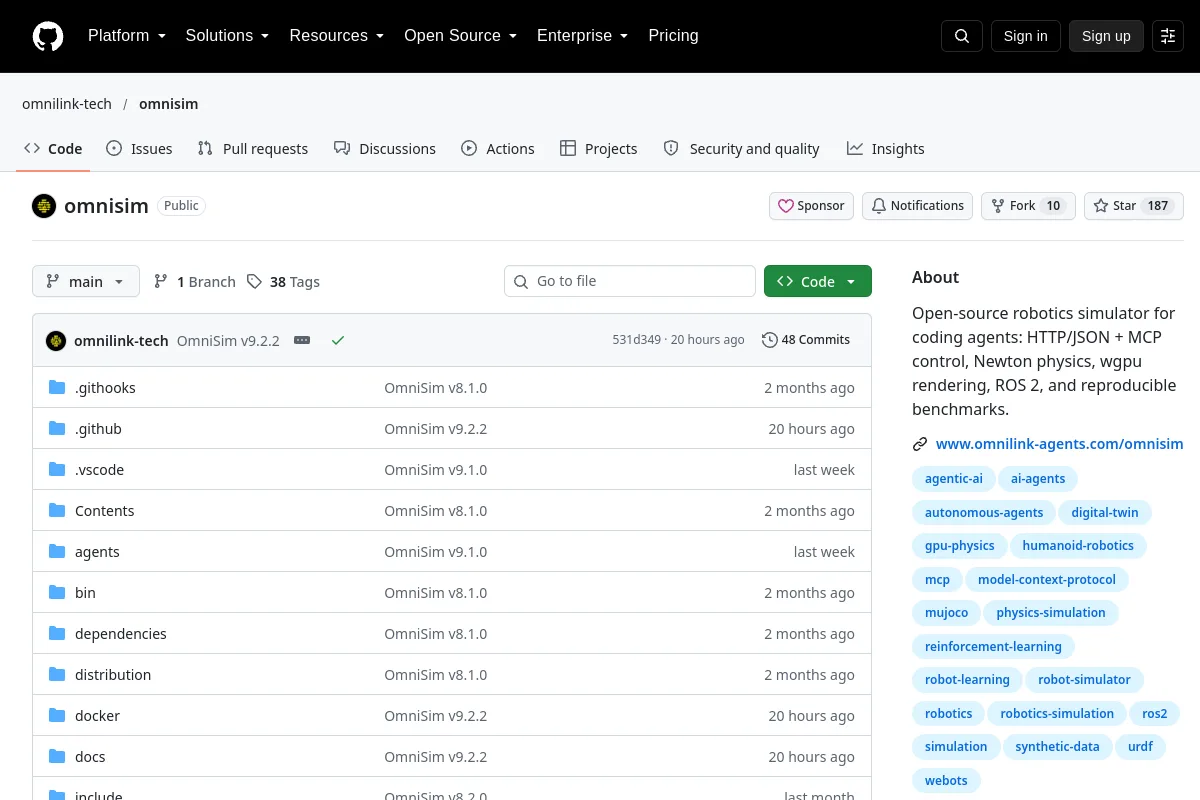The width and height of the screenshot is (1200, 800).
Task: View the 1 Branch link
Action: [195, 282]
